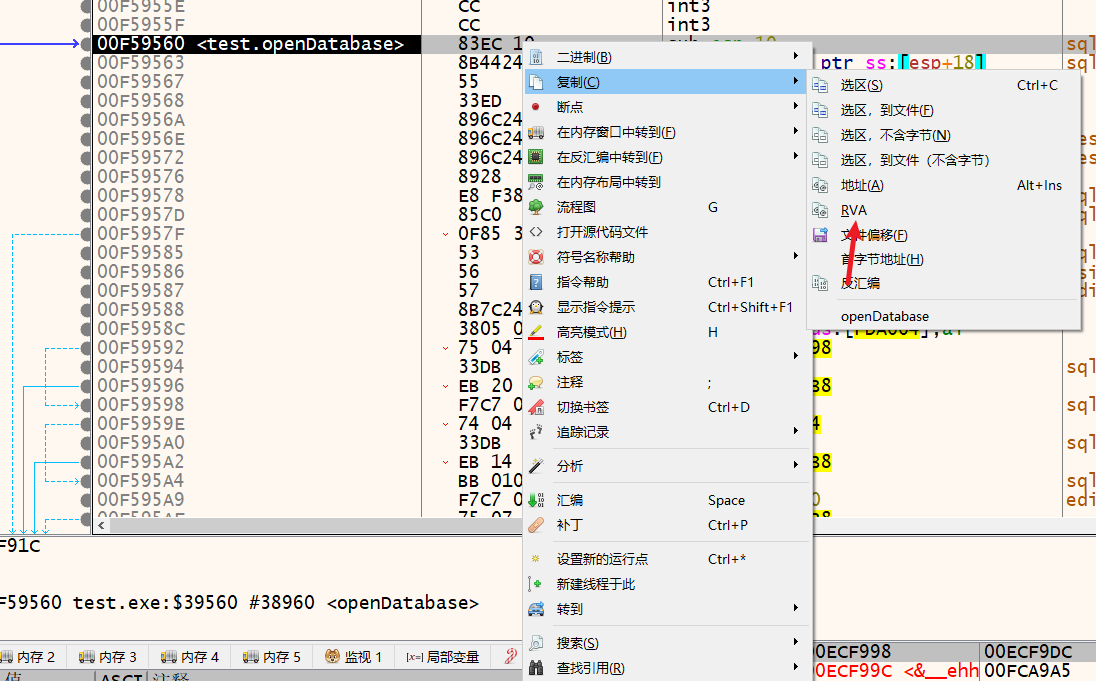This screenshot has height=681, width=1096.
Task: Select the 00F59560 test.openDatabase address row
Action: pos(250,44)
